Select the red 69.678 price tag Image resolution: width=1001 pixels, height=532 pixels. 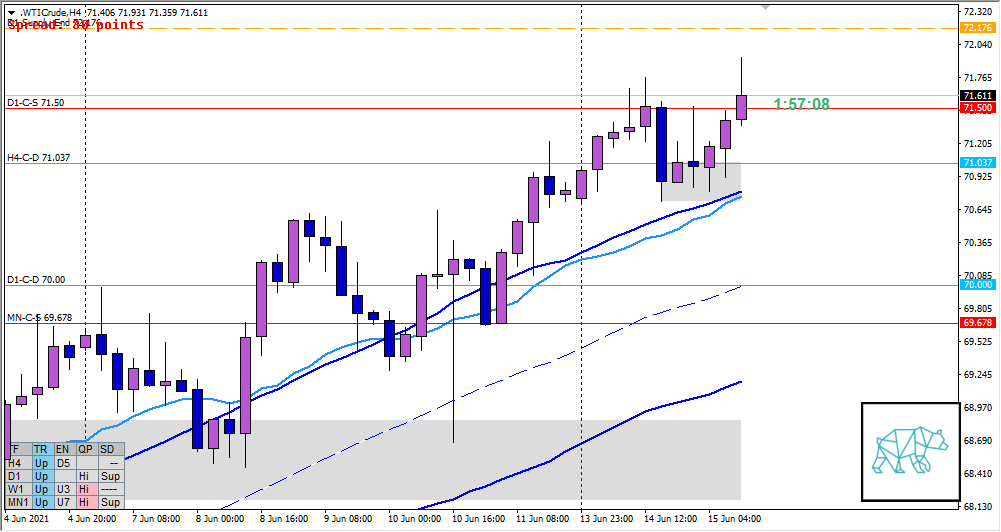tap(976, 323)
